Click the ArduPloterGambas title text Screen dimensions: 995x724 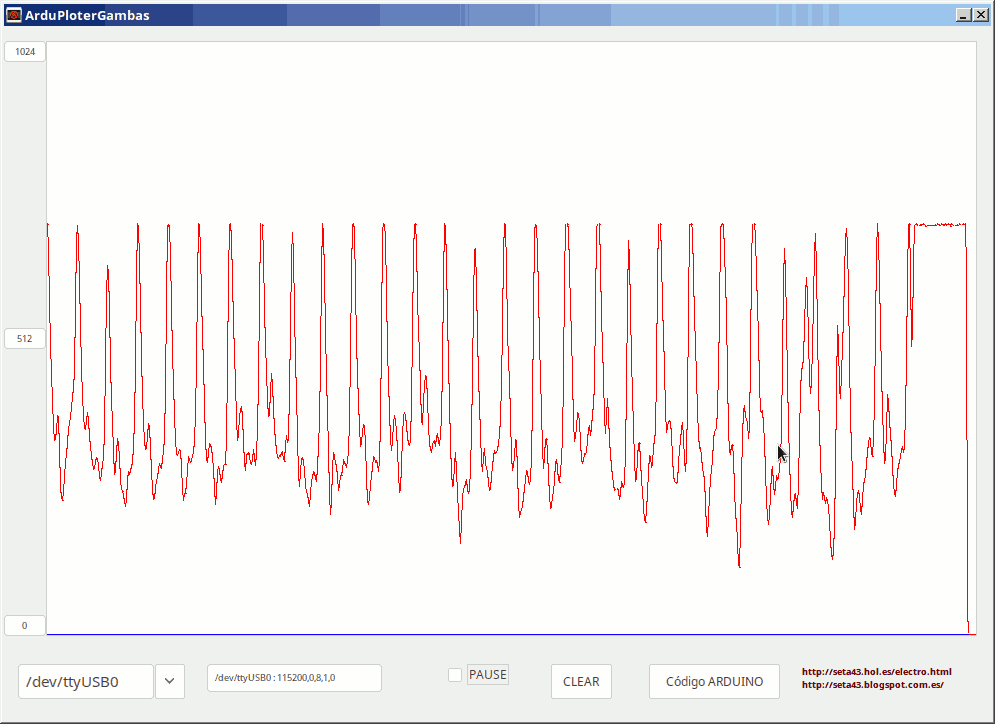[87, 15]
